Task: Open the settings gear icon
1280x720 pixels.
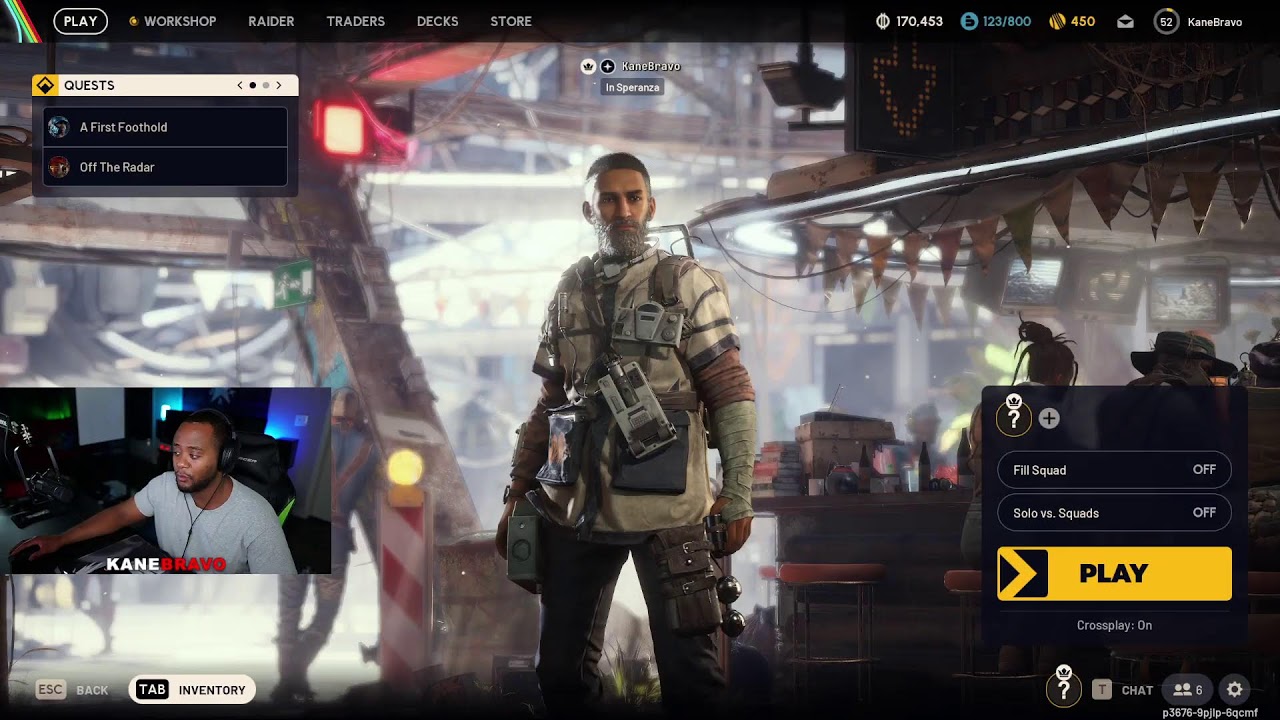Action: tap(1235, 690)
